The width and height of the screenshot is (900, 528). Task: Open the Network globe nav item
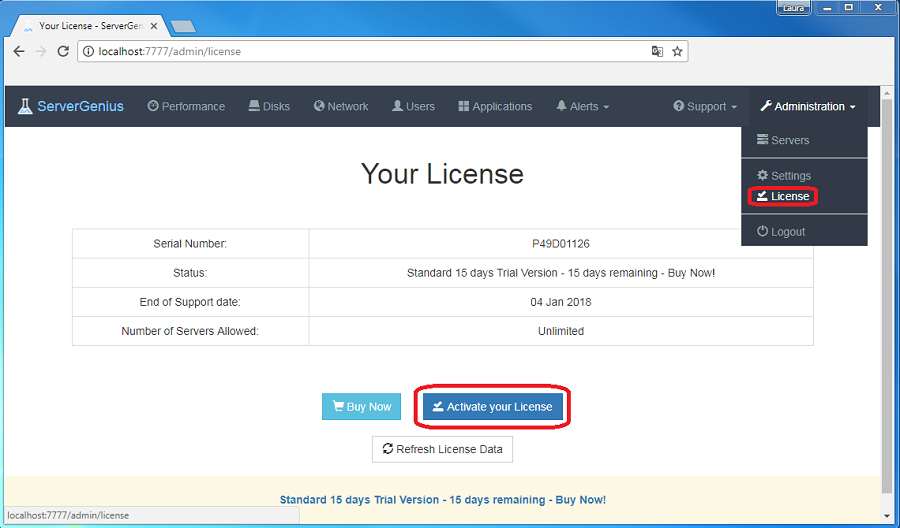tap(341, 106)
